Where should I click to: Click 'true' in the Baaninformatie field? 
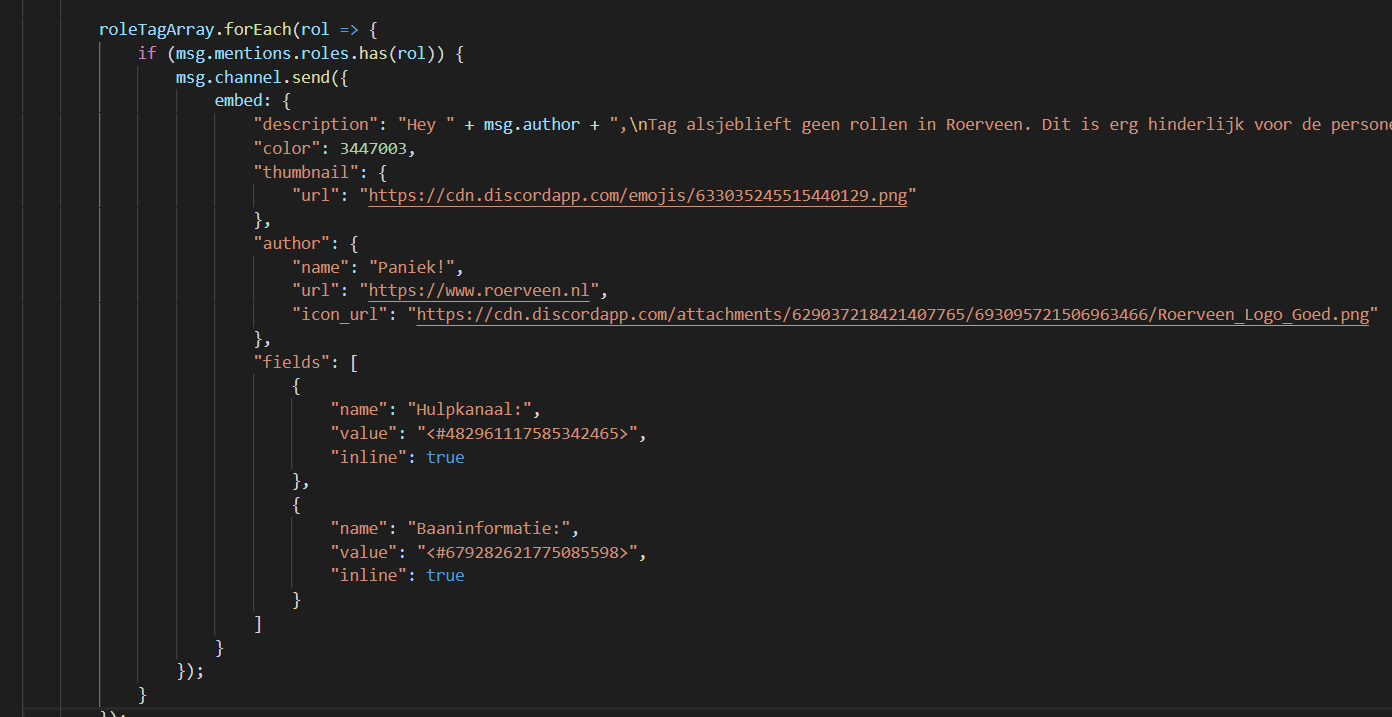coord(445,575)
